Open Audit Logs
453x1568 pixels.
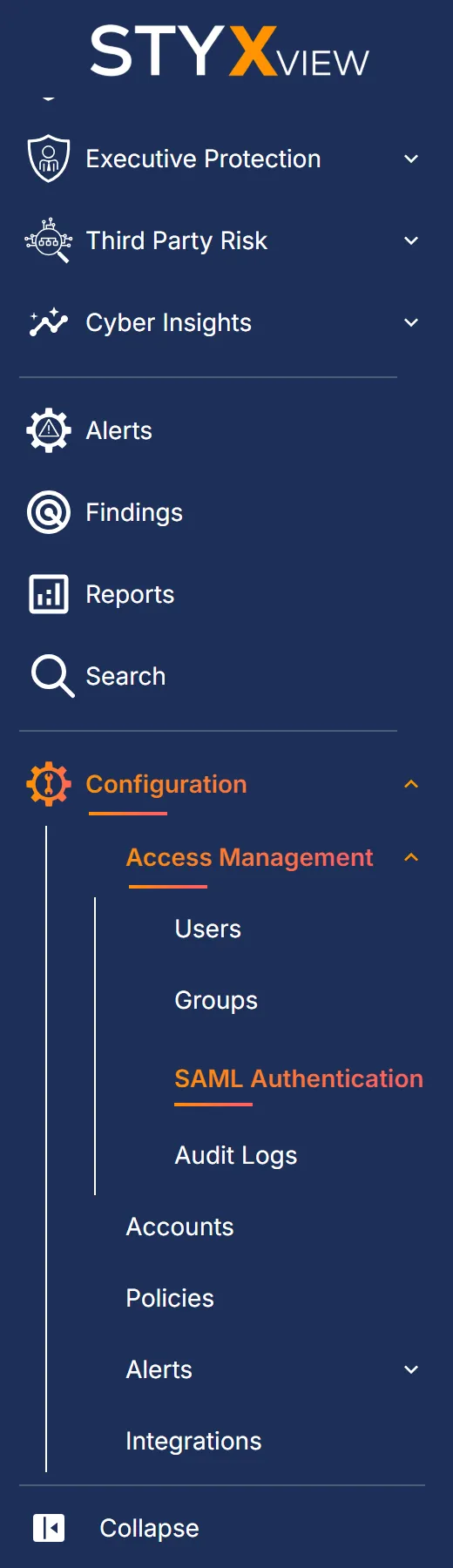point(236,1155)
